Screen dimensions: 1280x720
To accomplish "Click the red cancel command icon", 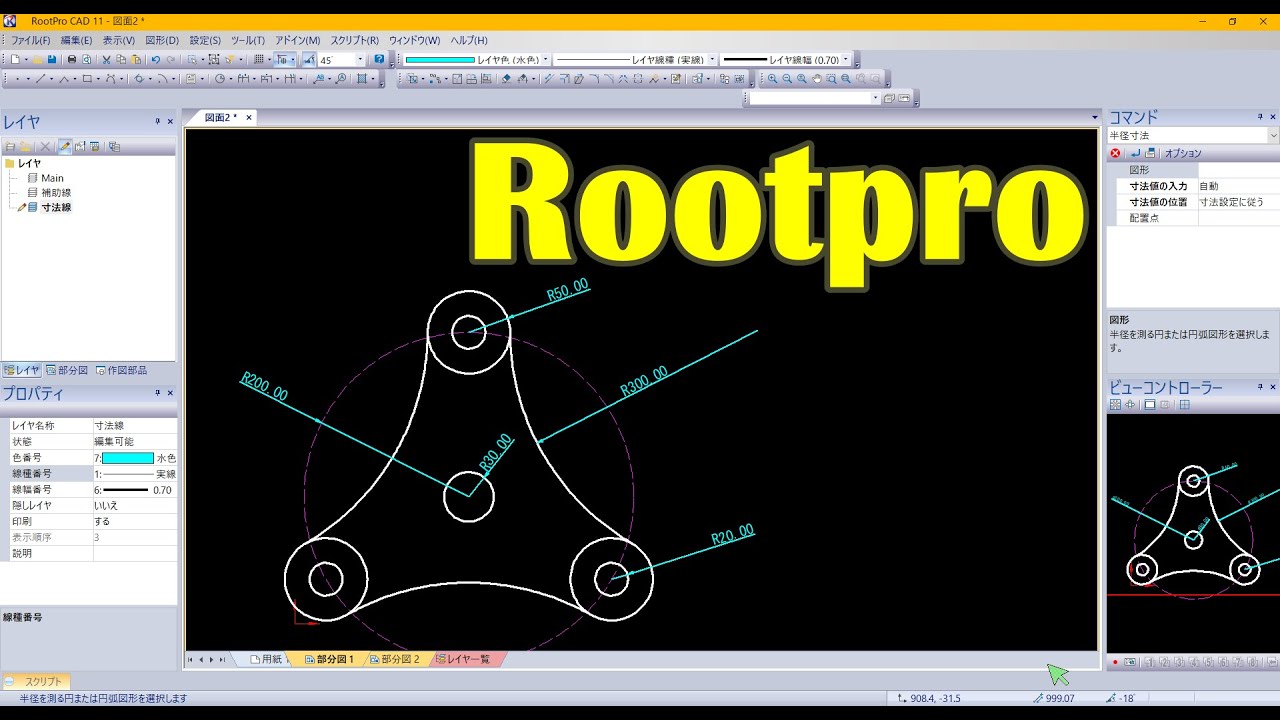I will tap(1115, 153).
